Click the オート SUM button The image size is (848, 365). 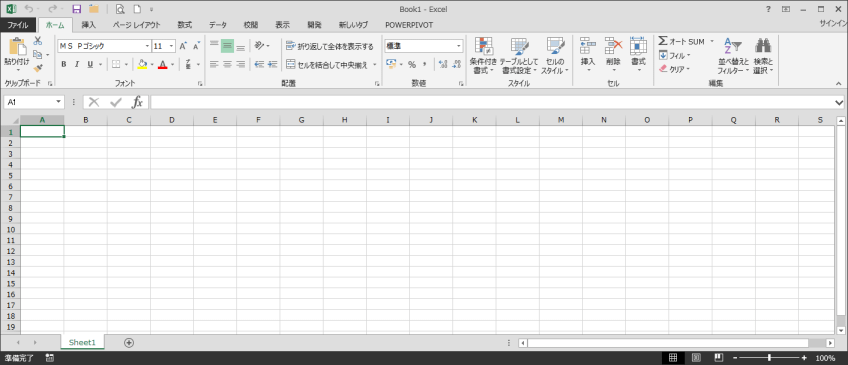pyautogui.click(x=681, y=42)
